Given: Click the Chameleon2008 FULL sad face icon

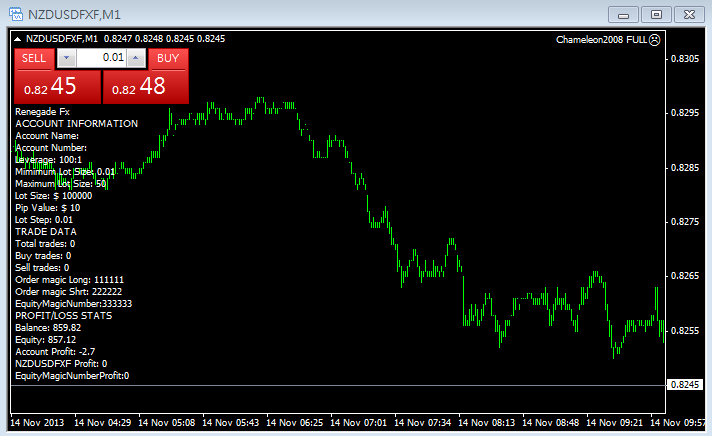Looking at the screenshot, I should pos(654,40).
